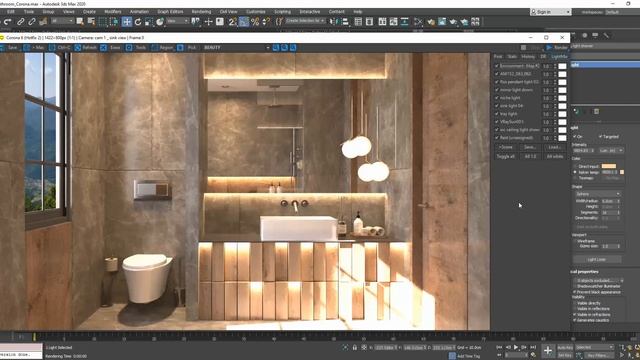Open the Modifiers menu
The width and height of the screenshot is (640, 360).
[x=113, y=12]
